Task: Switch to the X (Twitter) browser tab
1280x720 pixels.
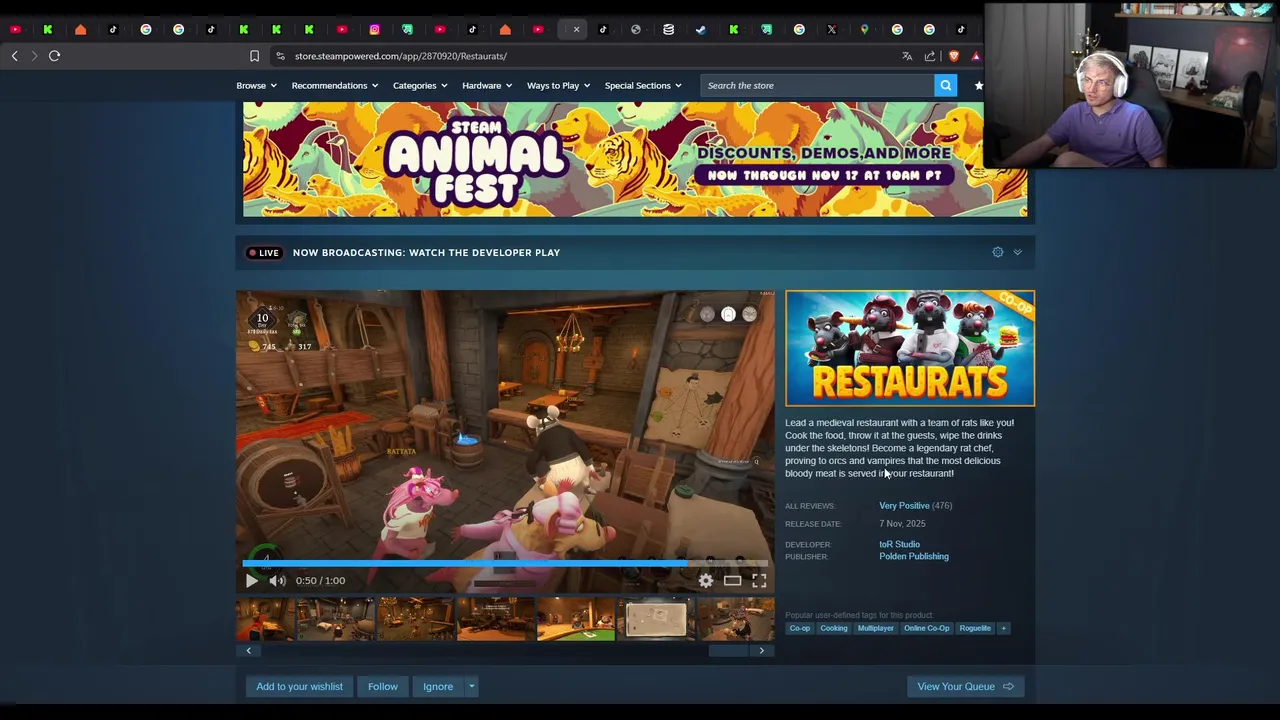Action: [x=831, y=29]
